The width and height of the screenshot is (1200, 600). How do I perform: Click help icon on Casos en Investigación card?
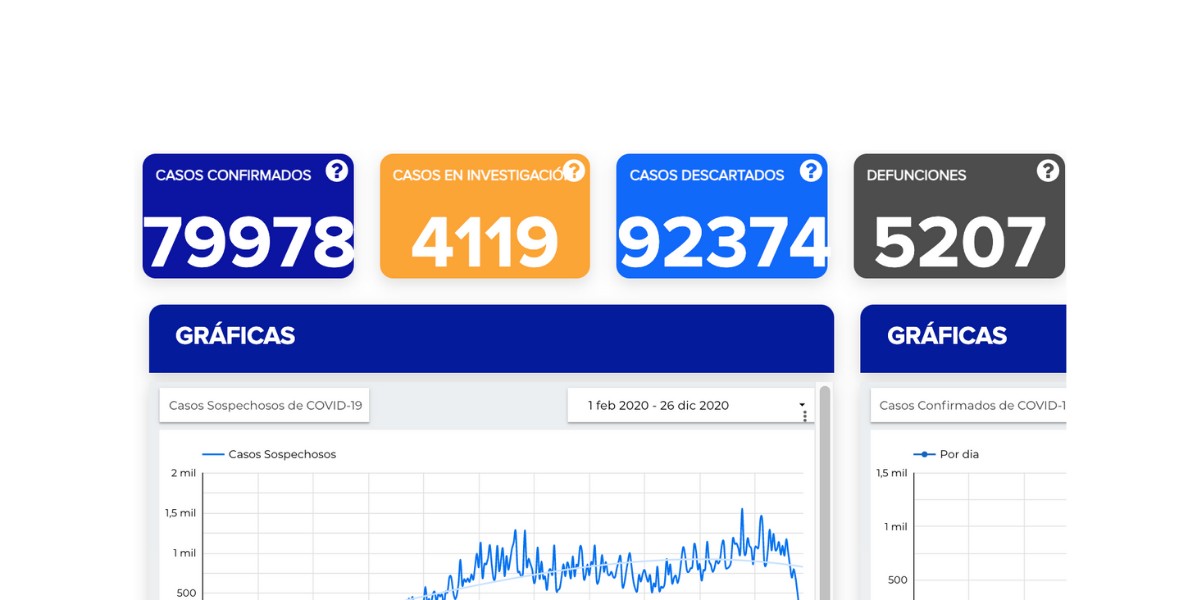(574, 171)
